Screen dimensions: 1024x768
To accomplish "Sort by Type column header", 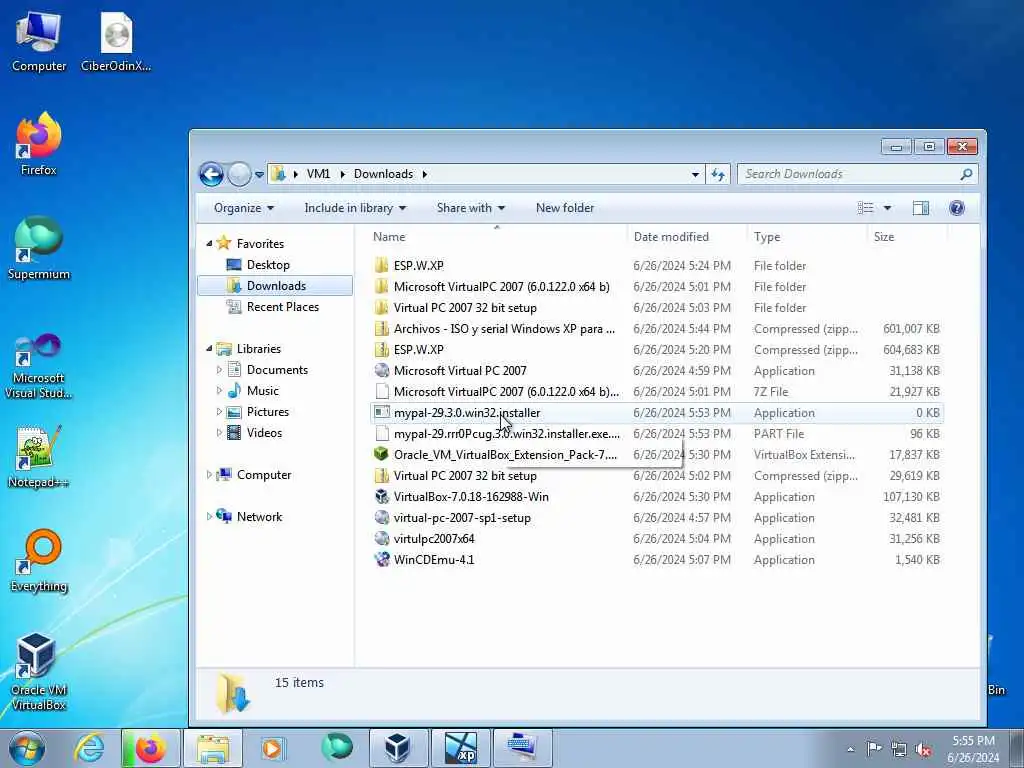I will [x=806, y=236].
